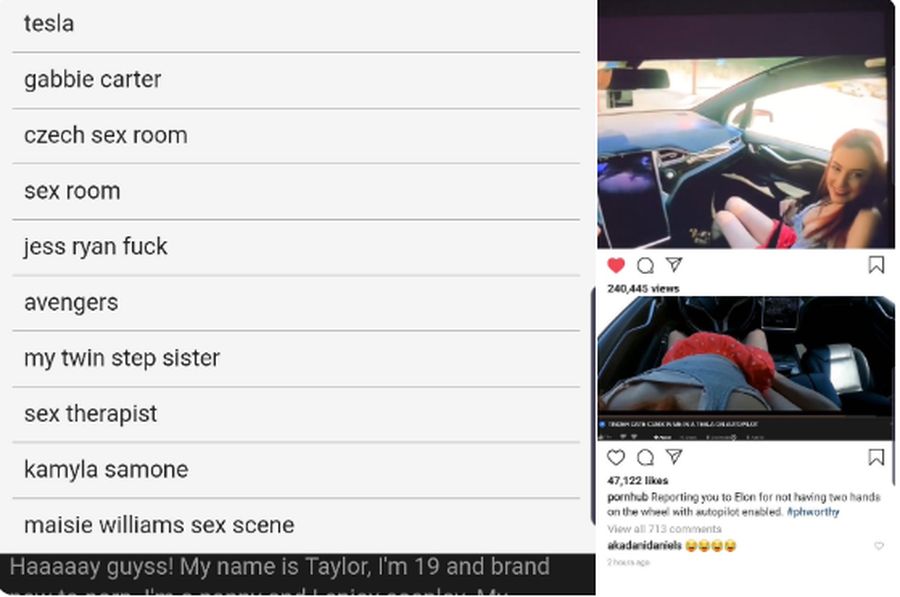Tap the comment bubble on pornhub post
900x597 pixels.
(646, 457)
